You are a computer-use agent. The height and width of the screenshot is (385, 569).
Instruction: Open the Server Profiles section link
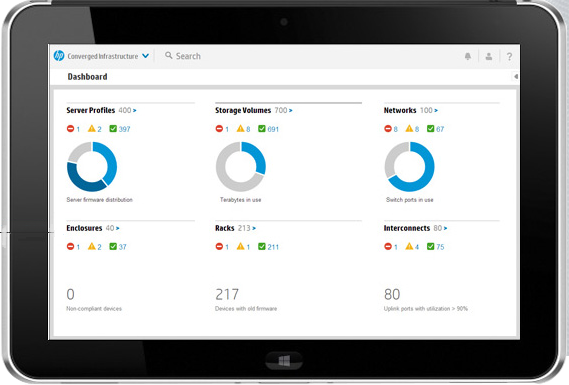point(90,110)
